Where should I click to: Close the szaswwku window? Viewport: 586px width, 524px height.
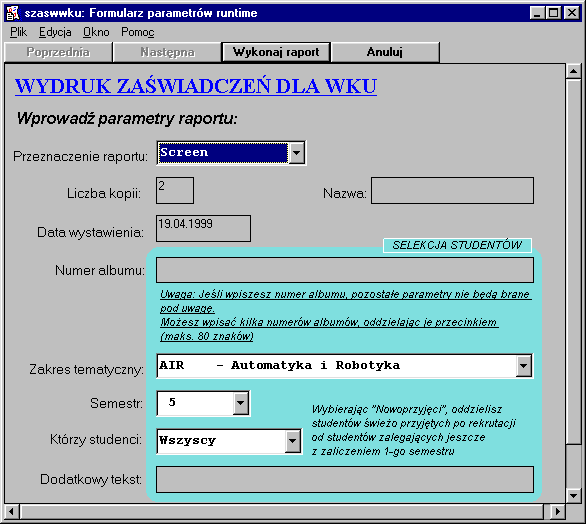click(572, 13)
